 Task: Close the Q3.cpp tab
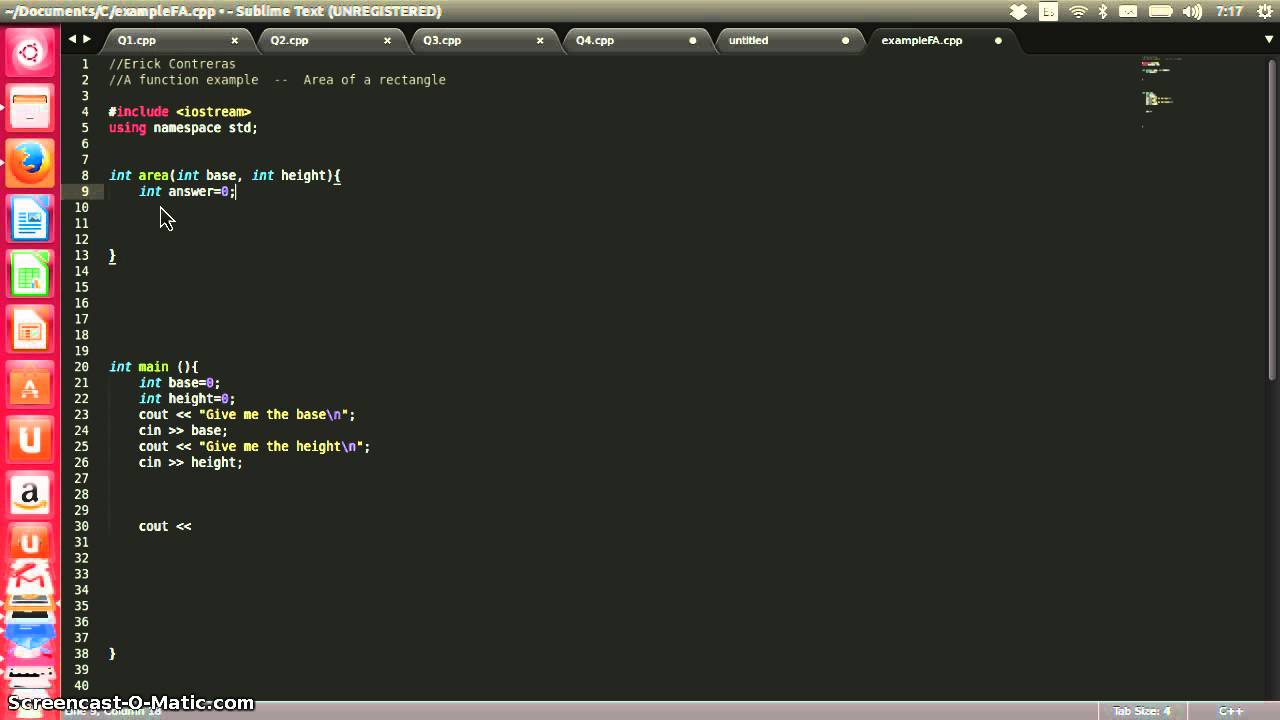(x=541, y=41)
